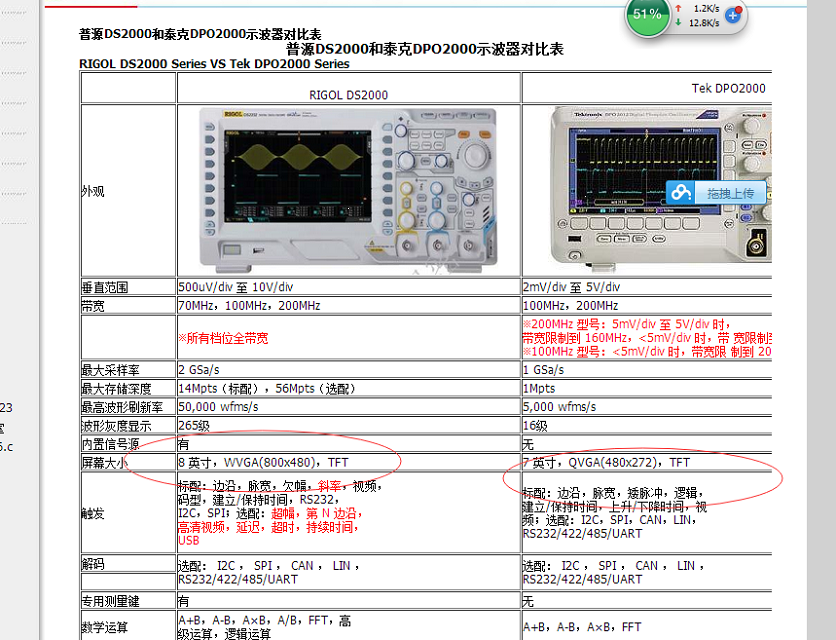
Task: Click the centered title 普源DS2000和泰克DPO2000示波器对比表
Action: (x=425, y=49)
